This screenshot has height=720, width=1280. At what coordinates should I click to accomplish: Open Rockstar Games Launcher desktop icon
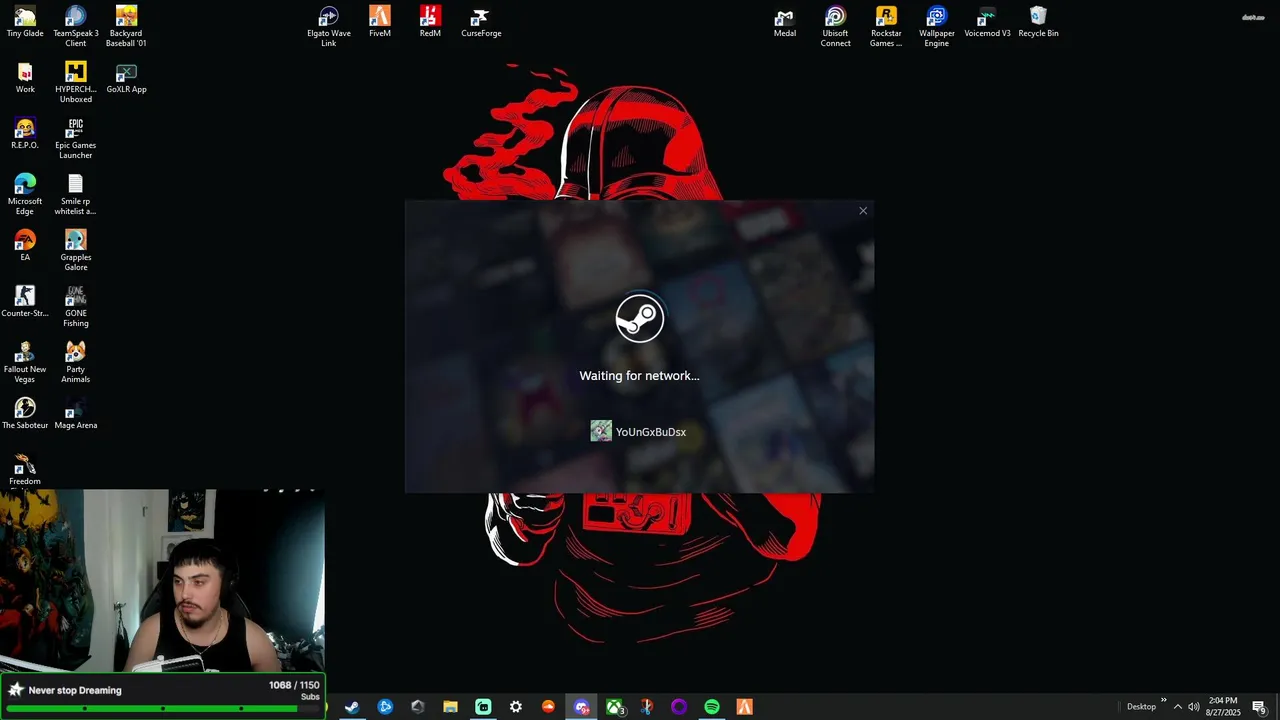[886, 27]
